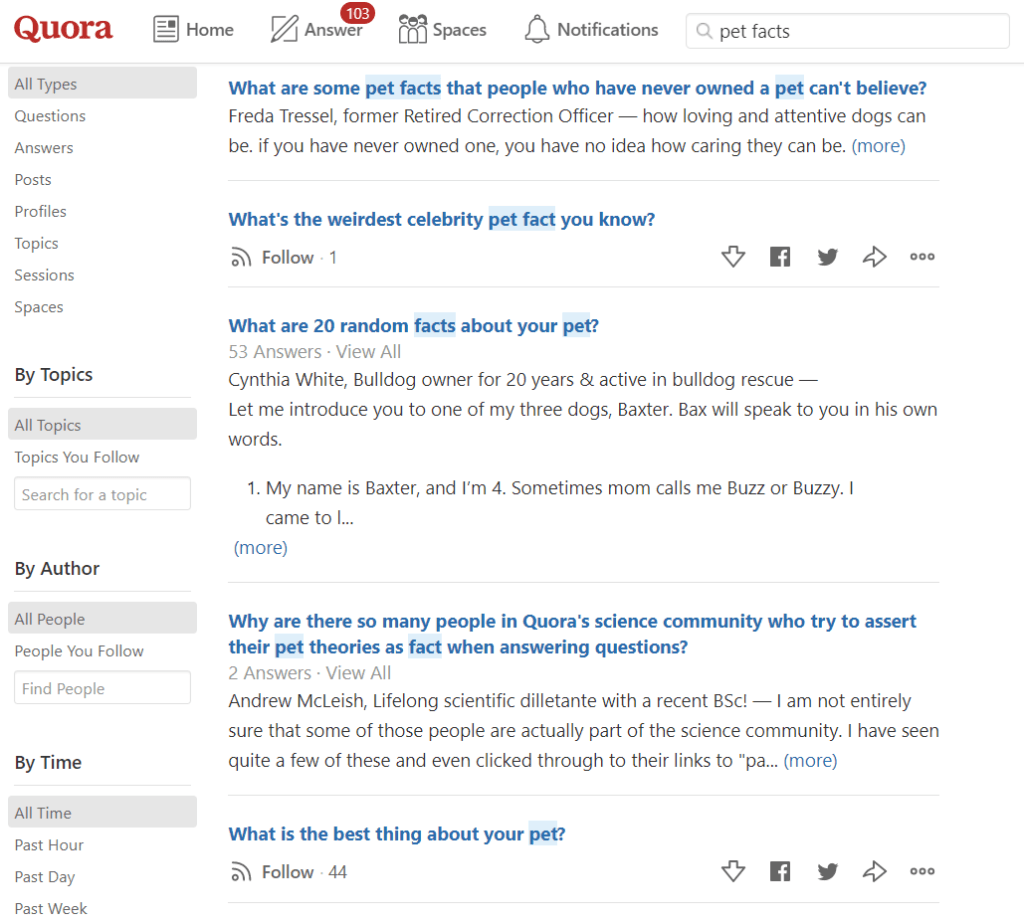Expand Freda Tressel's answer with (more)
Viewport: 1024px width, 922px height.
(x=878, y=146)
